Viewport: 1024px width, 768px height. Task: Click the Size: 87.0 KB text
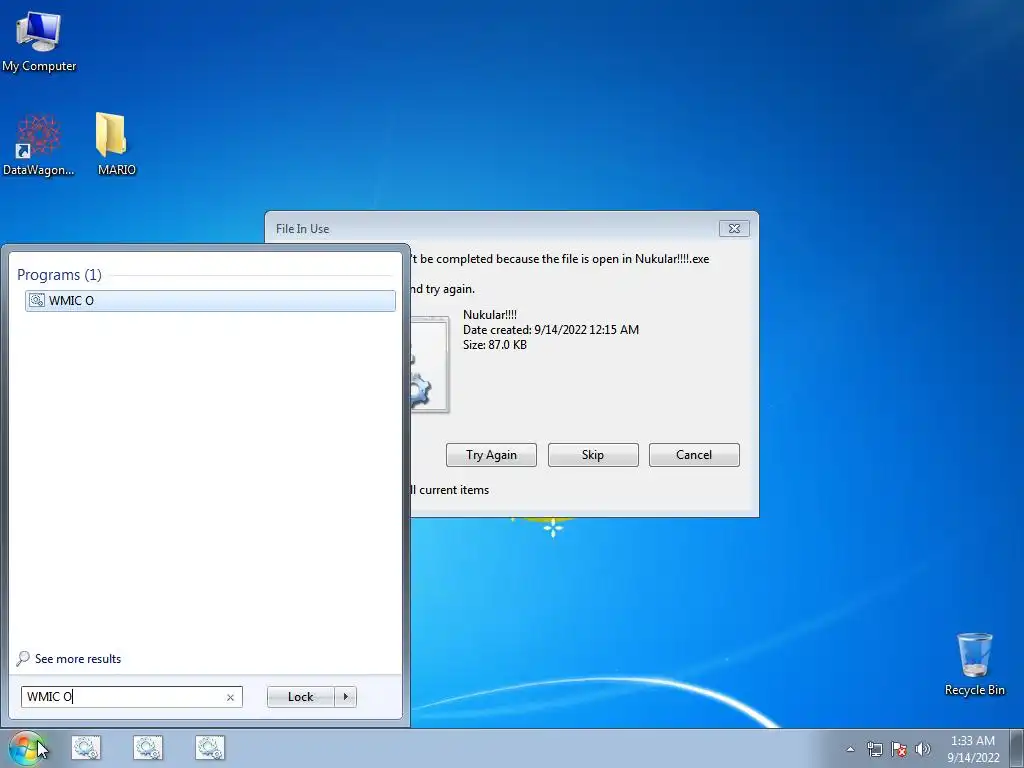click(x=494, y=345)
